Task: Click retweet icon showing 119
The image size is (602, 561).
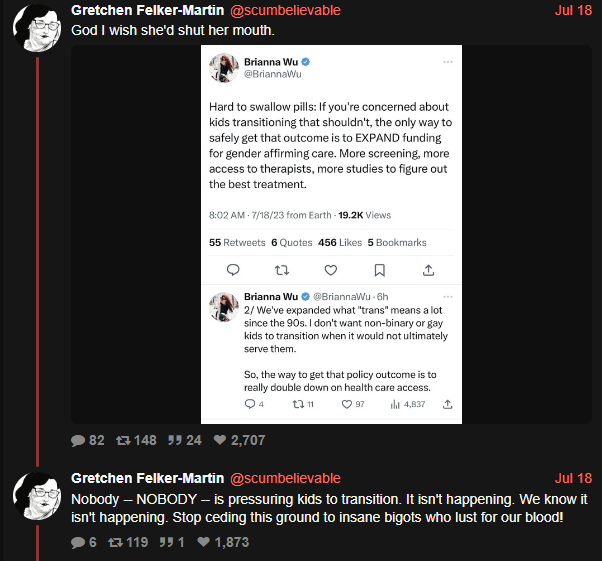Action: 115,543
